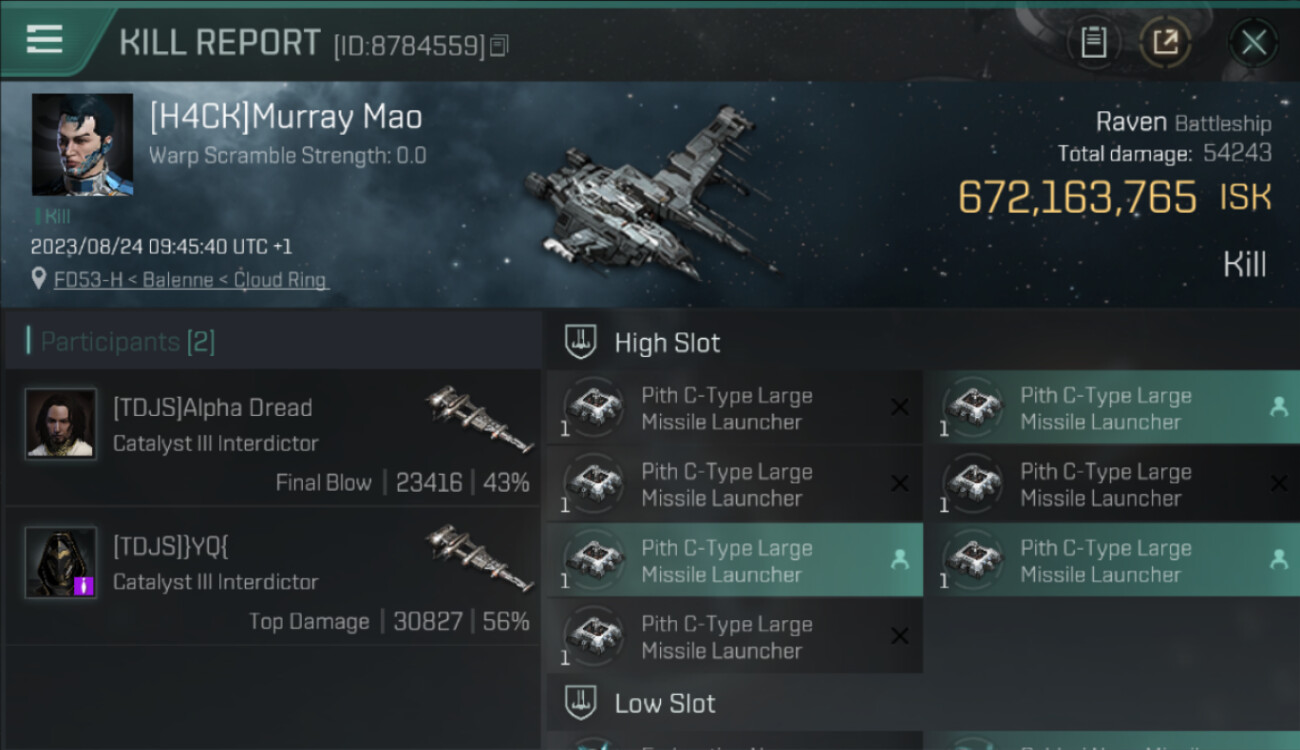
Task: Open Murray Mao's character portrait
Action: (x=82, y=144)
